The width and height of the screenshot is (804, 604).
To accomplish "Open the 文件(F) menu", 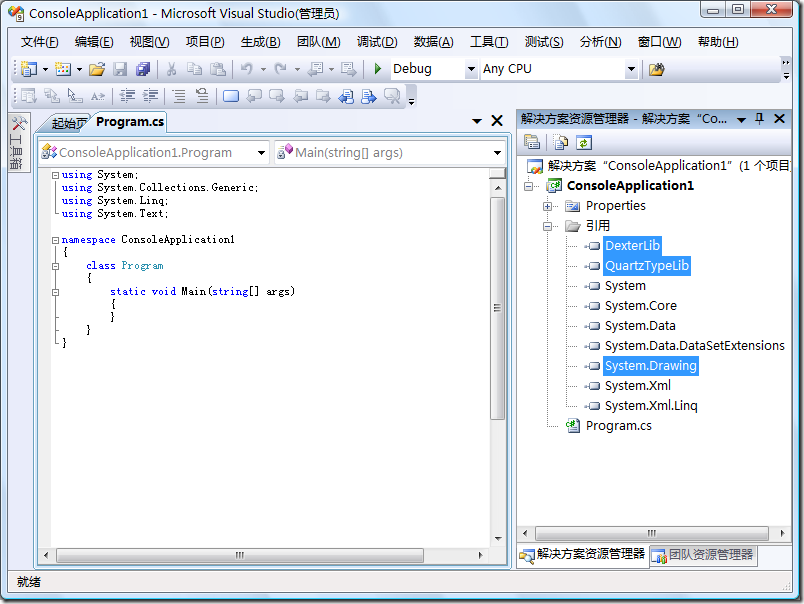I will click(x=39, y=42).
